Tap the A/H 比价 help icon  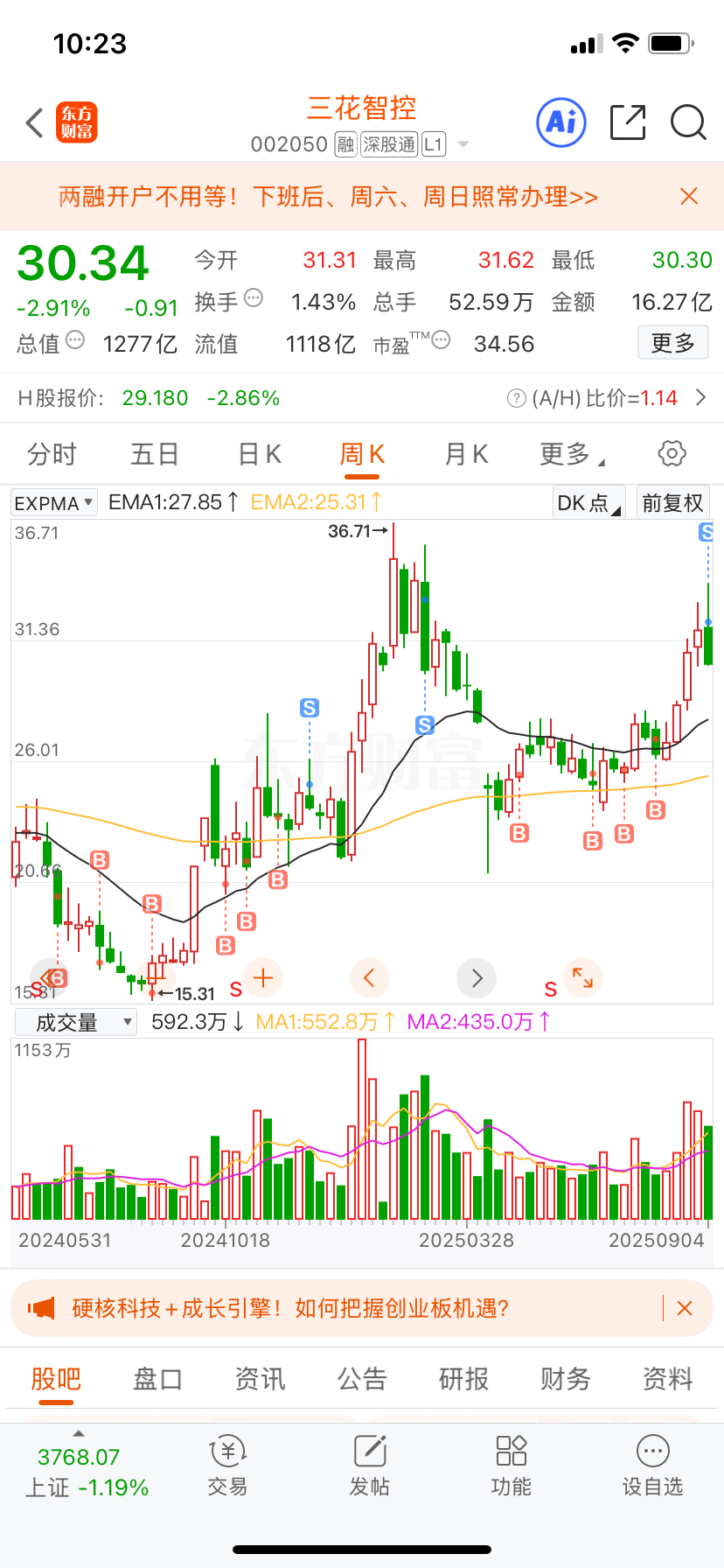516,399
